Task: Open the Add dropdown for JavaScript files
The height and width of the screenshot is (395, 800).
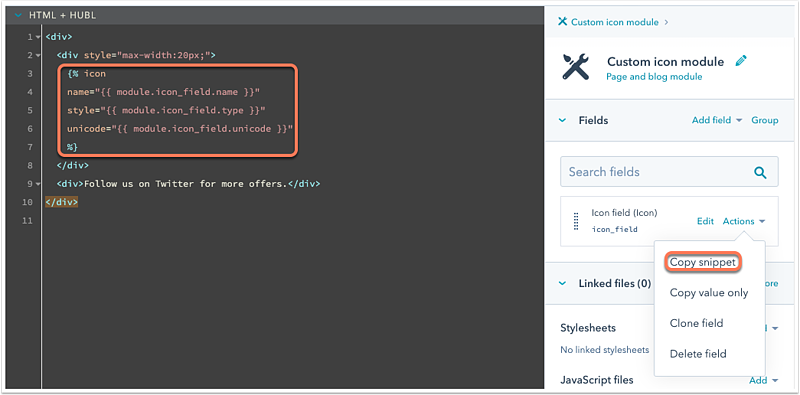Action: point(763,380)
